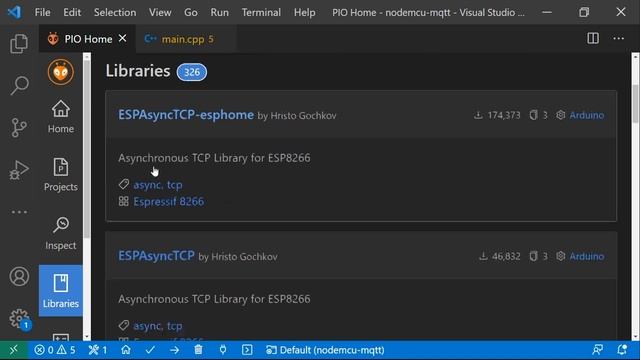640x360 pixels.
Task: Click PlatformIO Upload arrow in status bar
Action: 174,350
